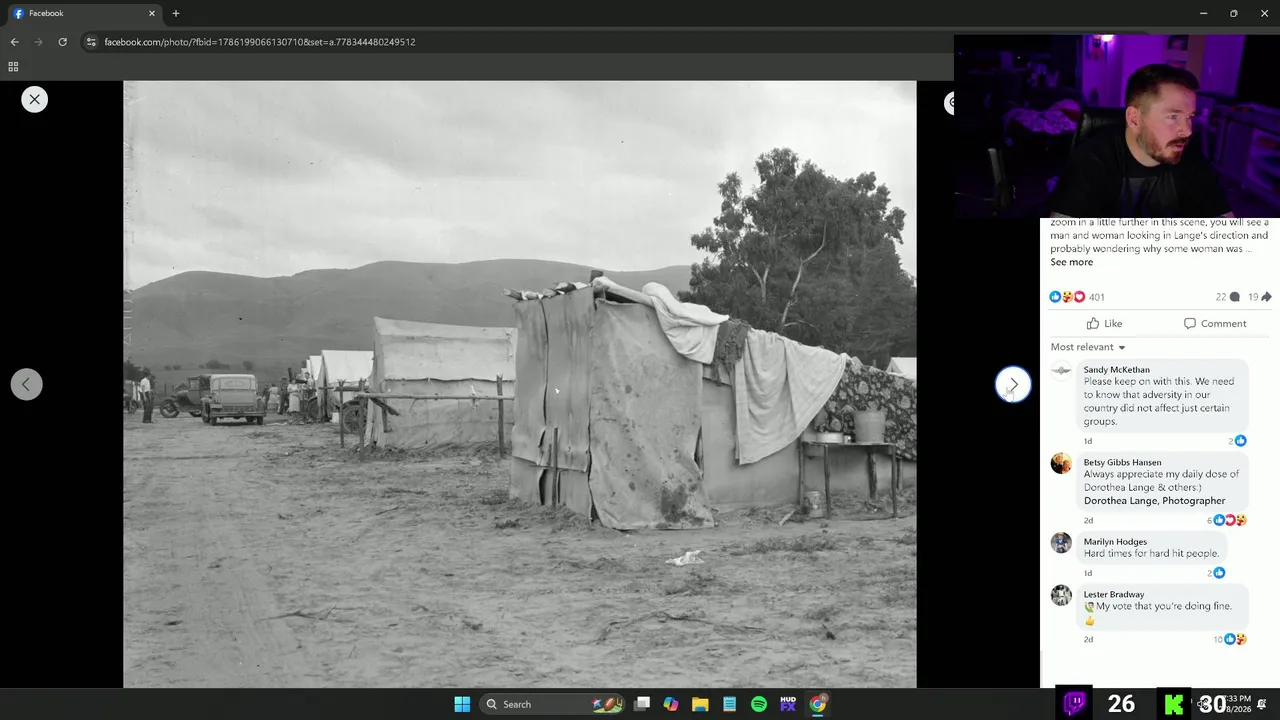The image size is (1280, 720).
Task: Reload the page with the refresh icon
Action: 62,42
